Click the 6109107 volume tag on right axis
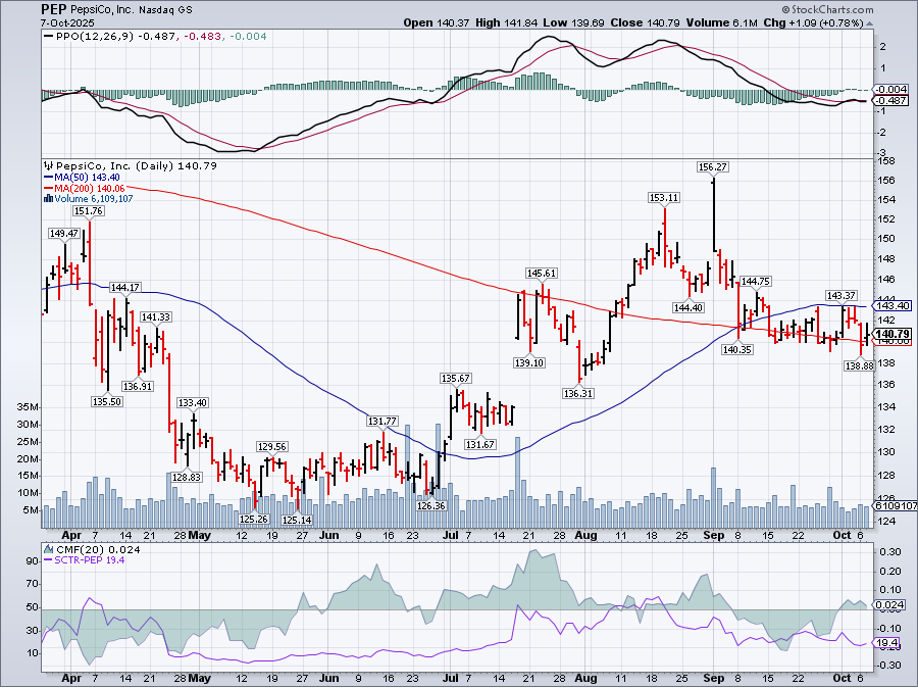 [895, 507]
